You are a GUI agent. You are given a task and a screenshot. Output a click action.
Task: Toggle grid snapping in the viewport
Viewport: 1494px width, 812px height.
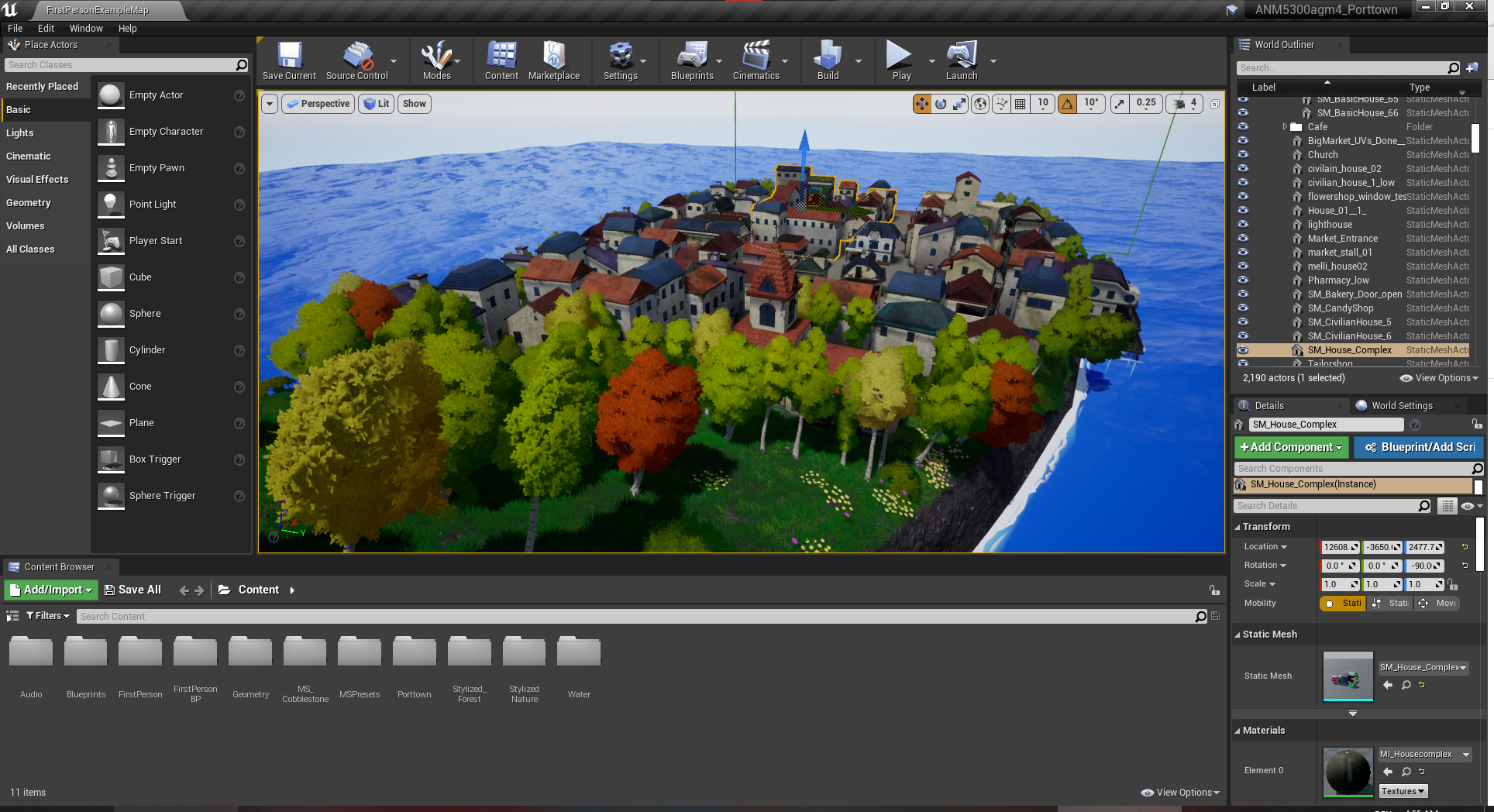pos(1021,104)
